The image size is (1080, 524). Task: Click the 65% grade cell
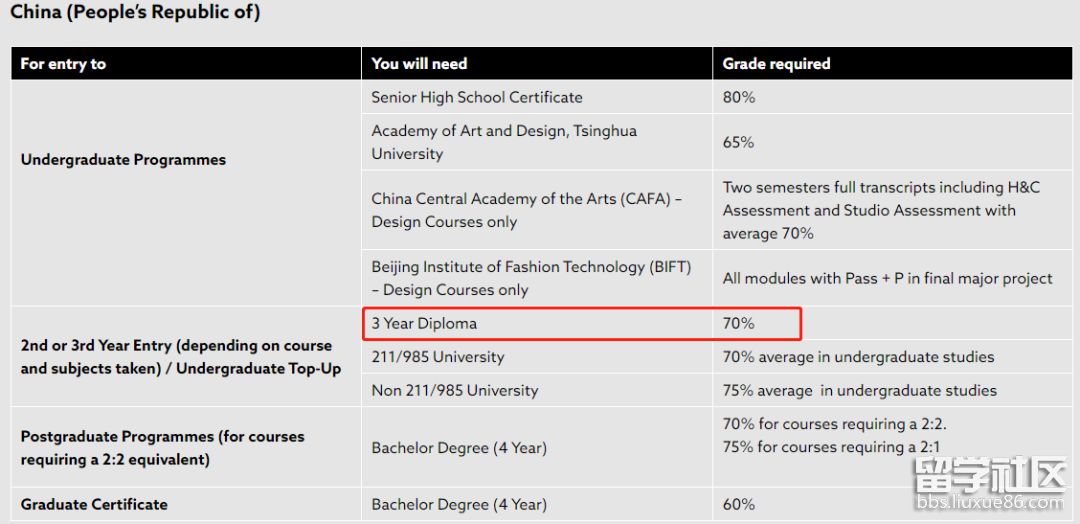[x=739, y=143]
